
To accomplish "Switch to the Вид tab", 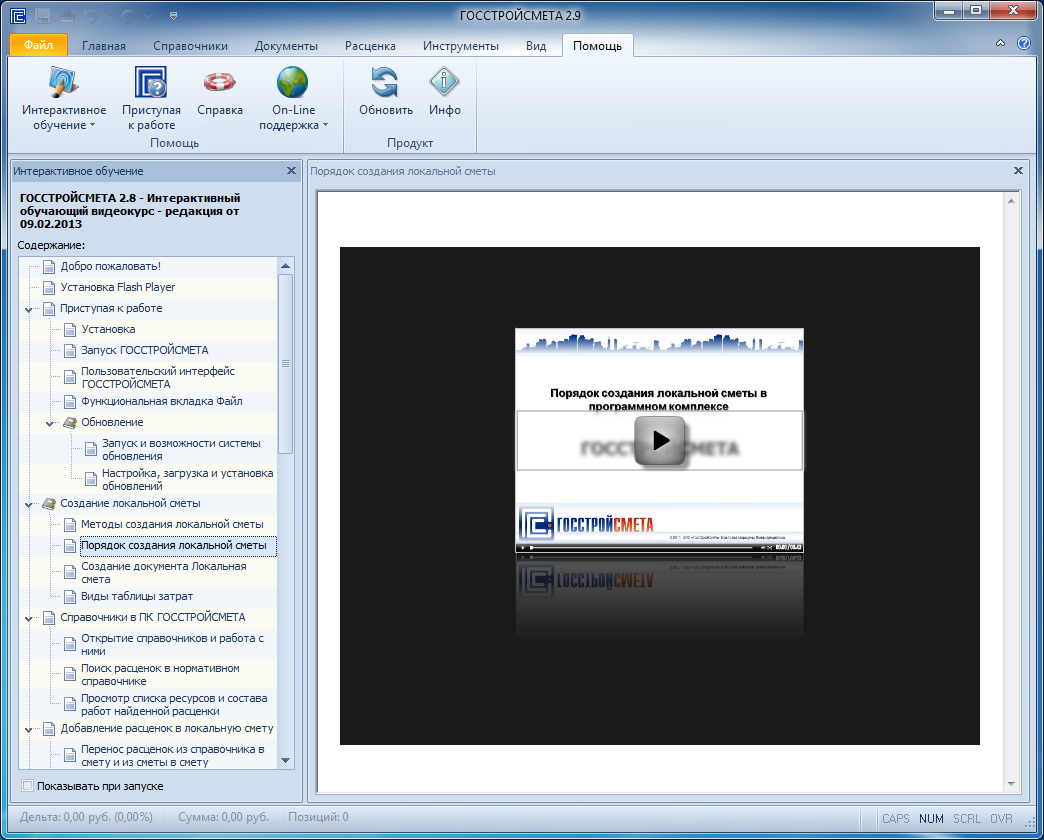I will tap(536, 46).
